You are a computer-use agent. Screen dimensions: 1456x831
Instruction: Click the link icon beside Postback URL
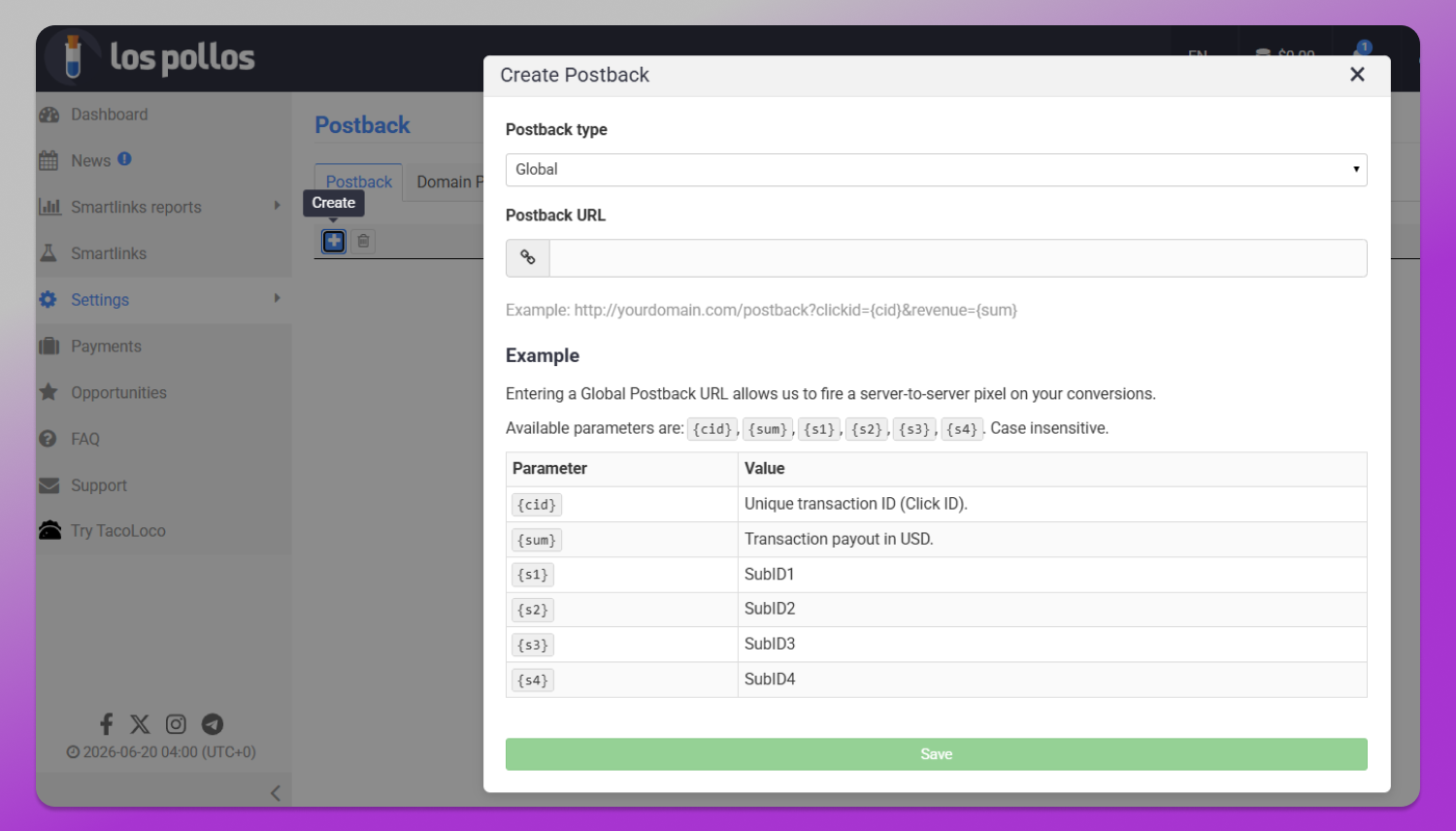pyautogui.click(x=528, y=258)
